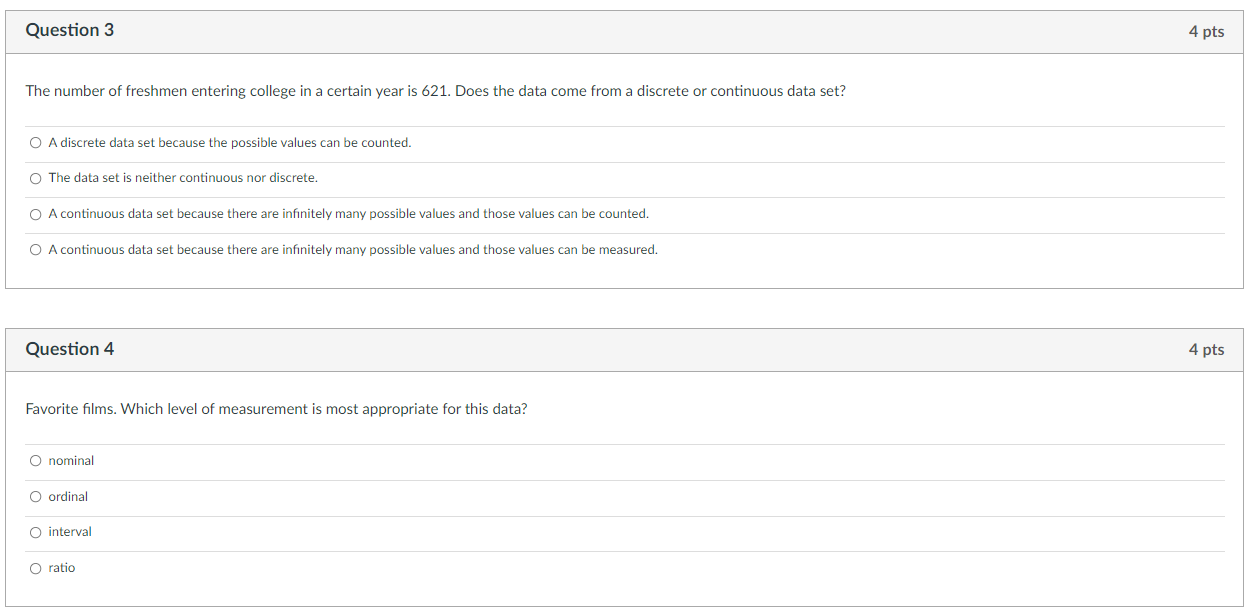Click the 'nominal' option label
Image resolution: width=1260 pixels, height=616 pixels.
tap(71, 461)
